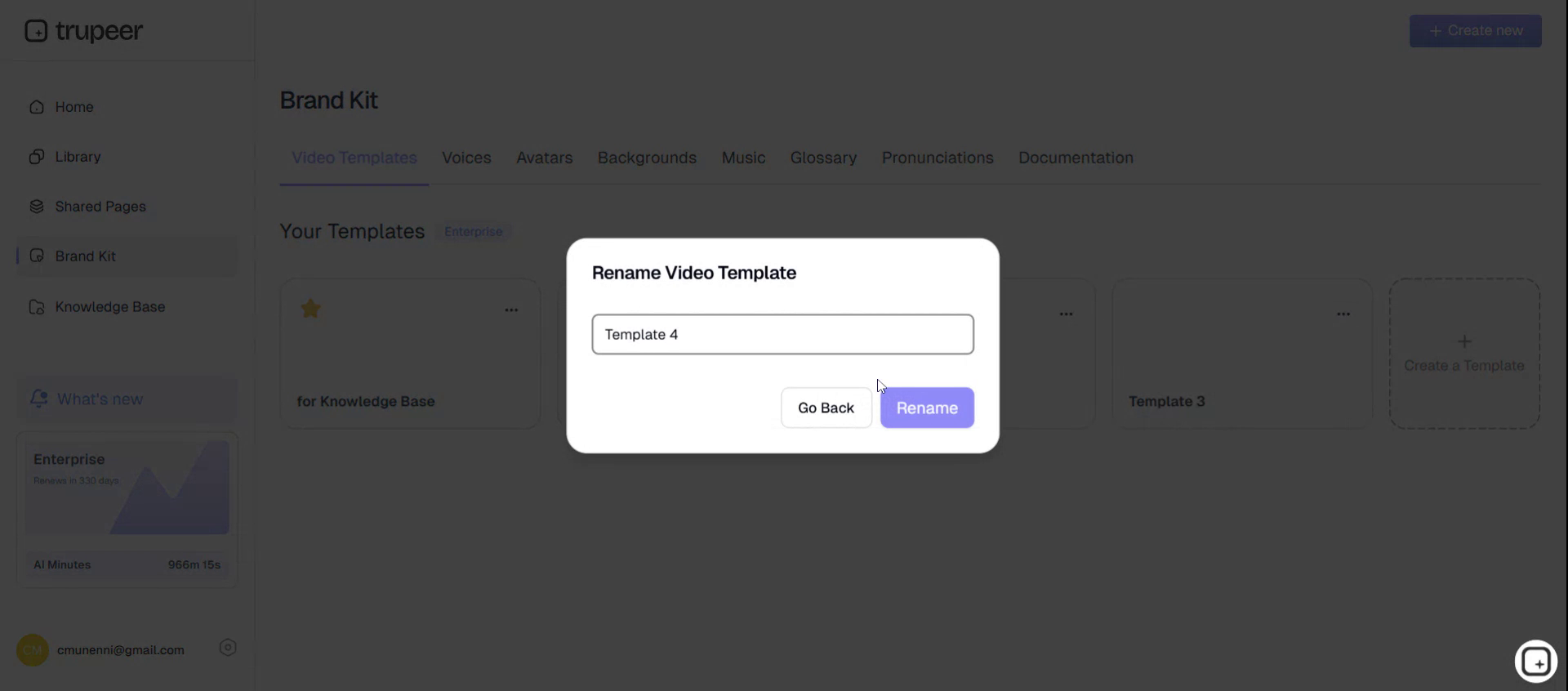Open Home from the sidebar

pyautogui.click(x=73, y=107)
